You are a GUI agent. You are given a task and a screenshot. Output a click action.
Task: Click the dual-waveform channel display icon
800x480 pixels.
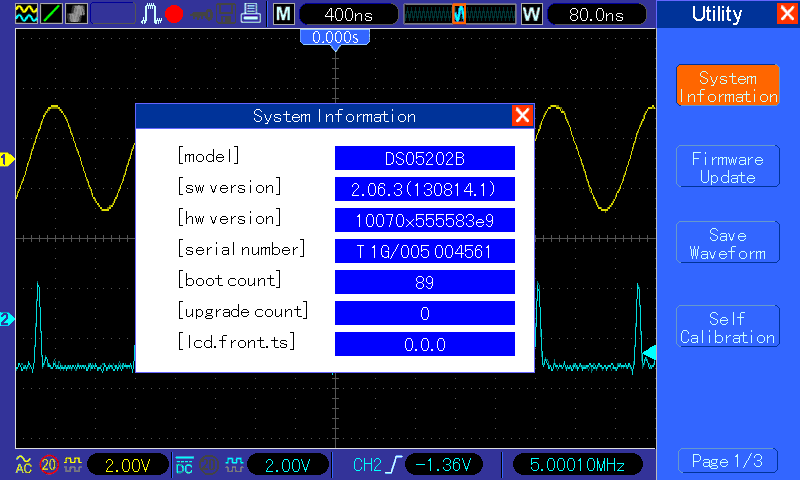(27, 14)
